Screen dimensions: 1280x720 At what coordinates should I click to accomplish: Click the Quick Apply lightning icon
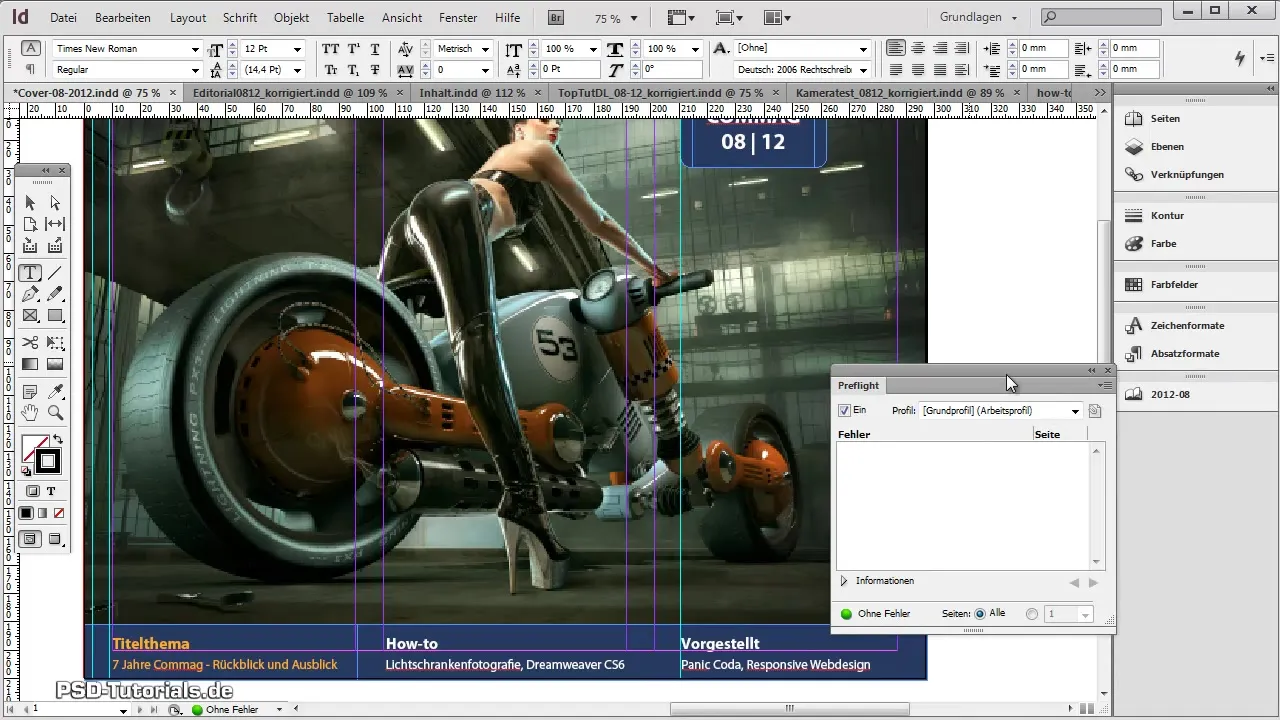click(x=1241, y=58)
